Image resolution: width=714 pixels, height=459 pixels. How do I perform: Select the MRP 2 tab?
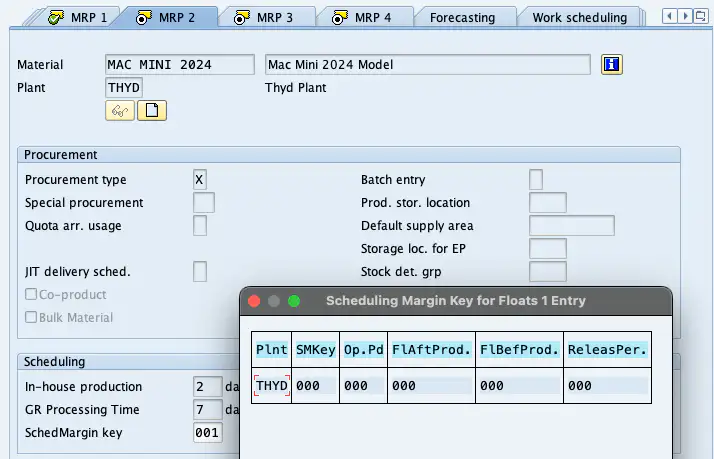166,18
